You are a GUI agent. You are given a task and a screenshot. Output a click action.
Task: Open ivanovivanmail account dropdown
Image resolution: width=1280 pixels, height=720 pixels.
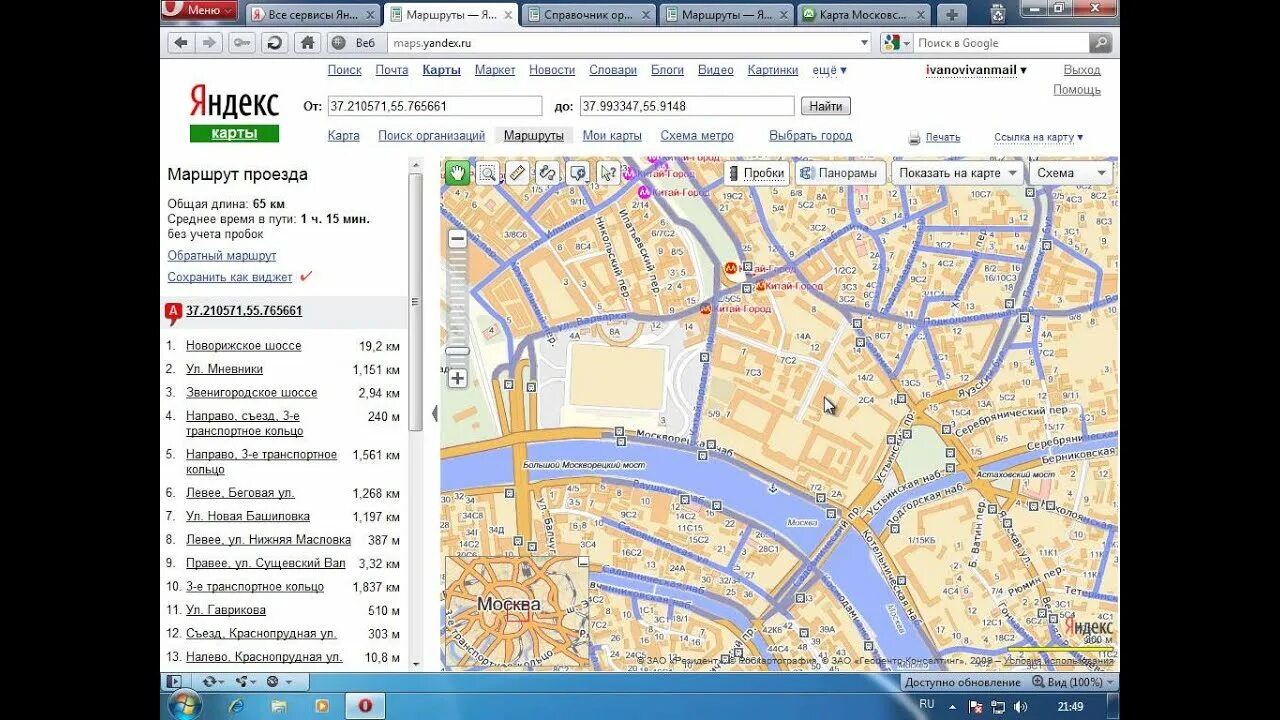(x=976, y=70)
